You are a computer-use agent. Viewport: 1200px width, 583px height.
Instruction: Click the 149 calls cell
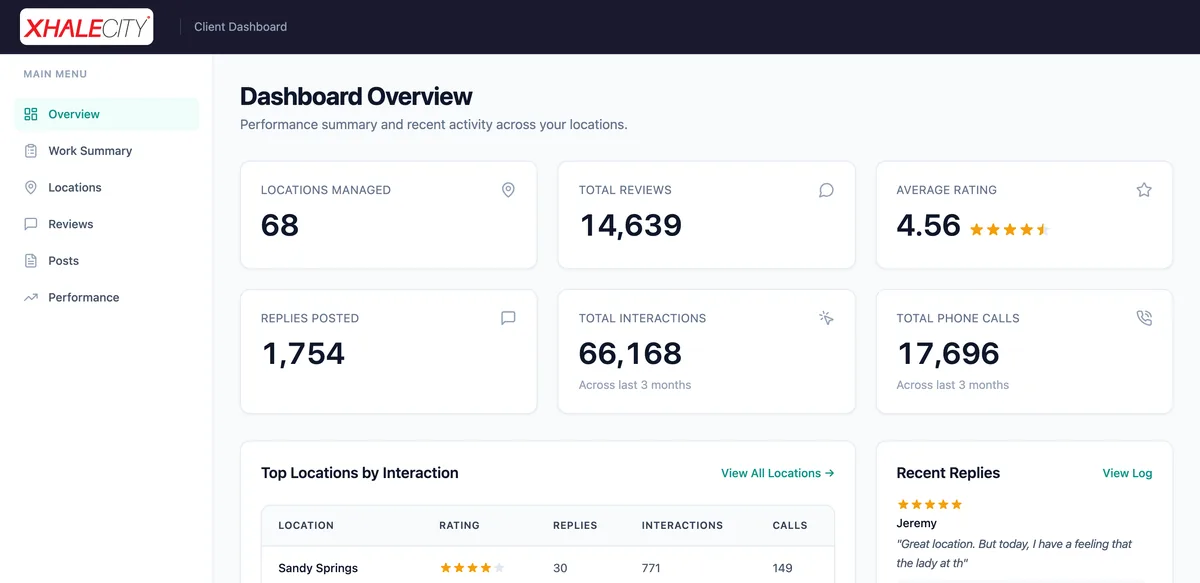(x=783, y=568)
